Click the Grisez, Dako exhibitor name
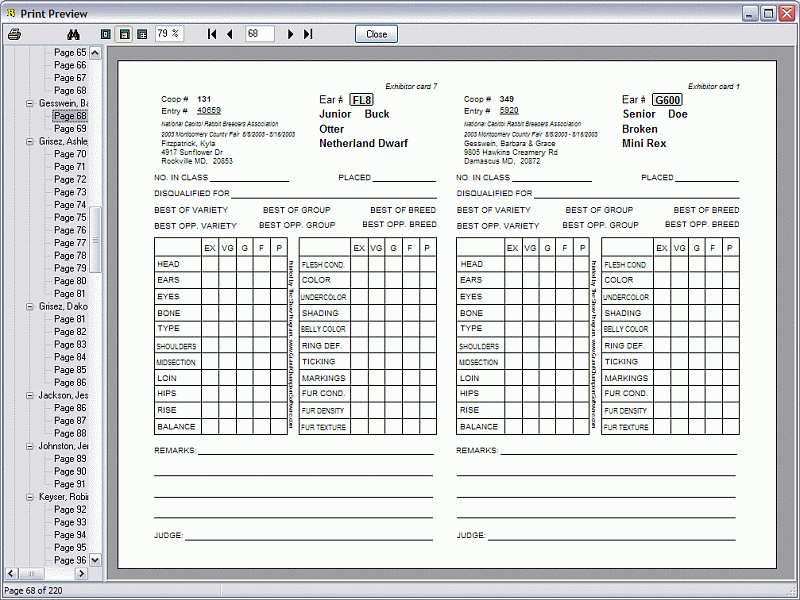The image size is (800, 600). pyautogui.click(x=63, y=306)
